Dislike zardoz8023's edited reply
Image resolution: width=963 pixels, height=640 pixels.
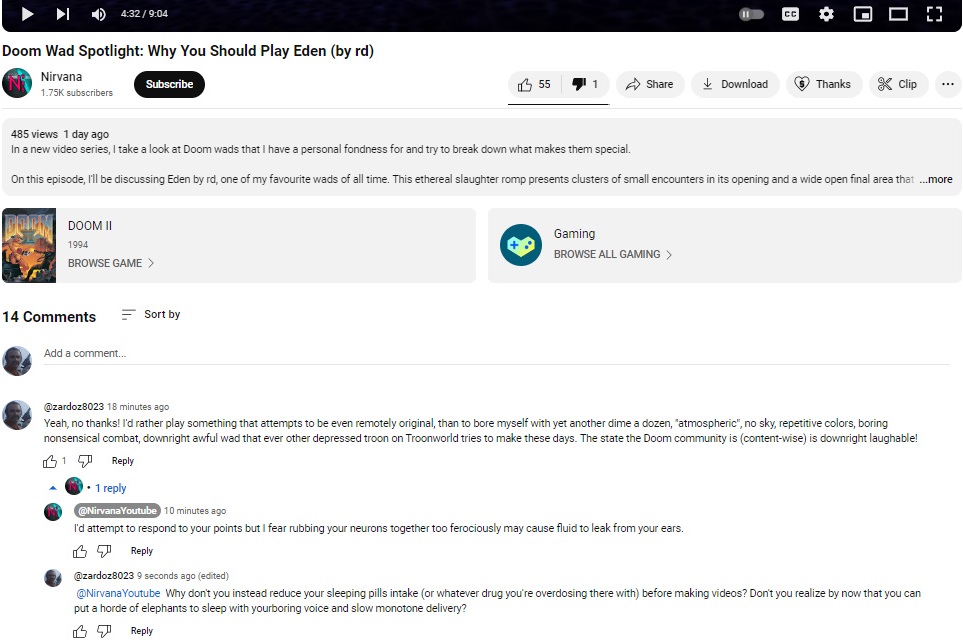(x=104, y=631)
